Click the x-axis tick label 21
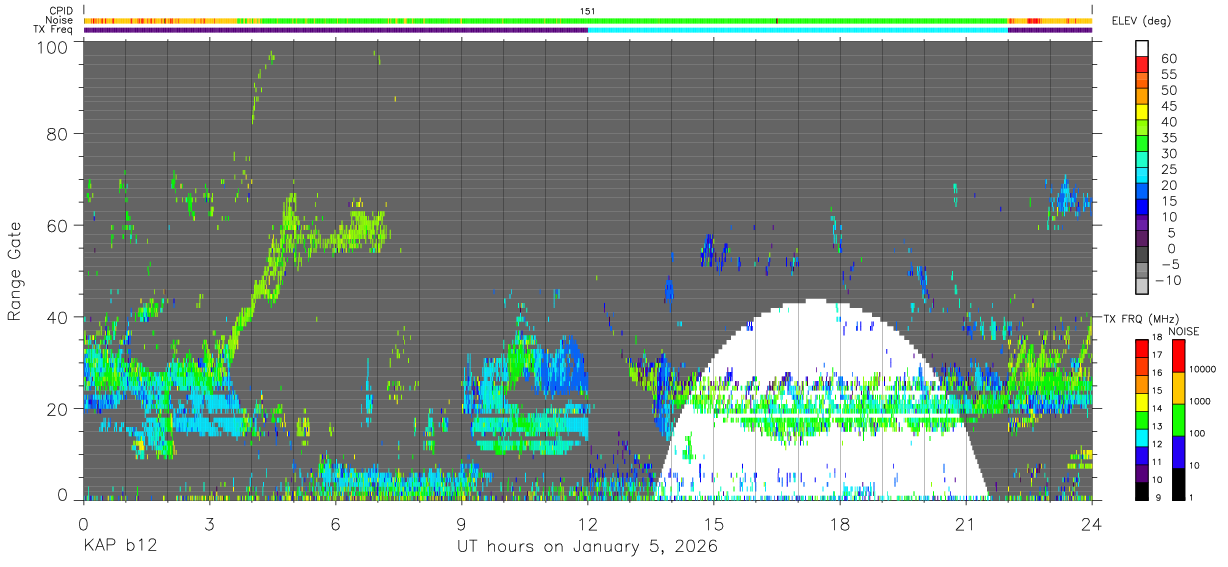 [x=966, y=523]
